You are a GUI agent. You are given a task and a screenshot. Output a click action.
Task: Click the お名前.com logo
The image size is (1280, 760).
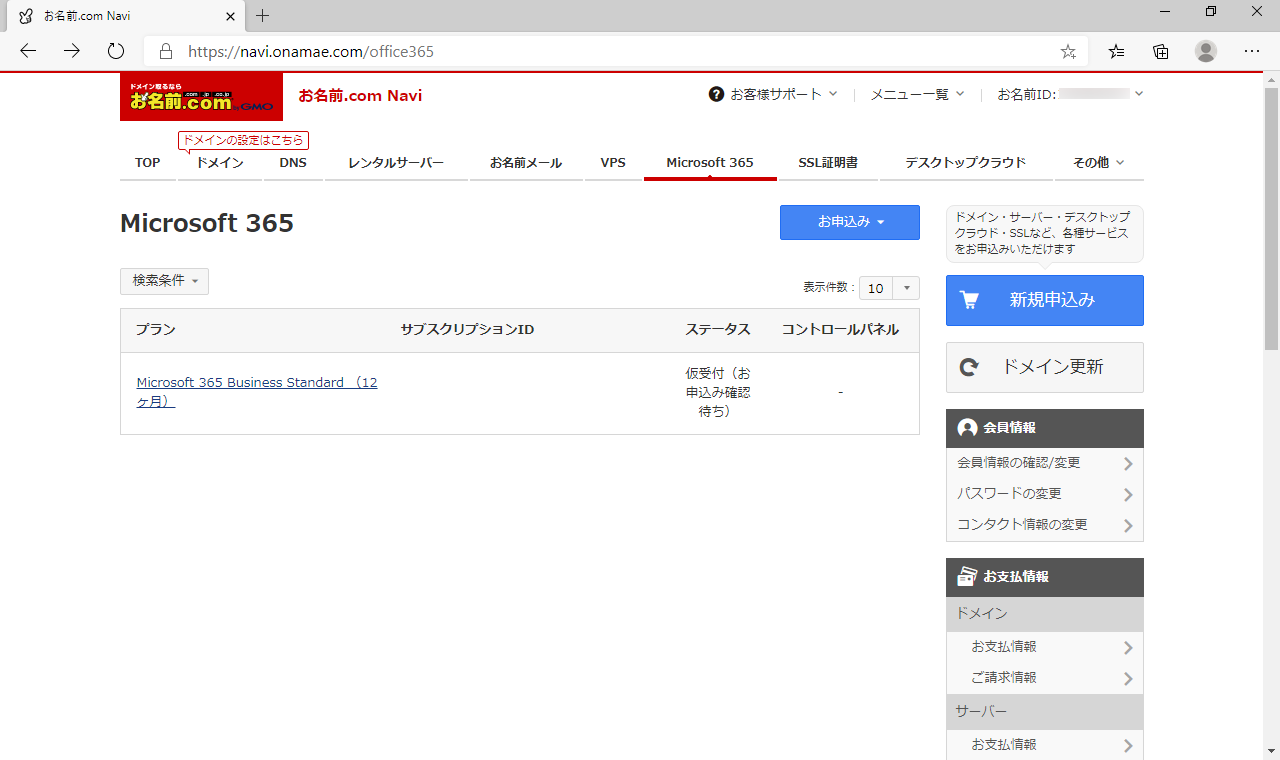click(x=201, y=97)
